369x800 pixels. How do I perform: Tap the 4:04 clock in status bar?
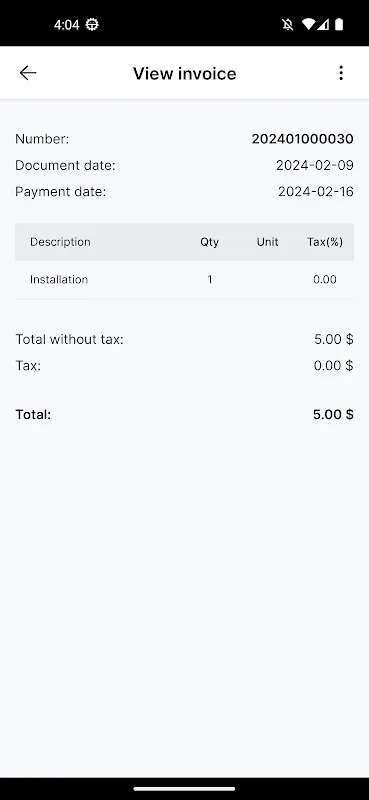67,24
